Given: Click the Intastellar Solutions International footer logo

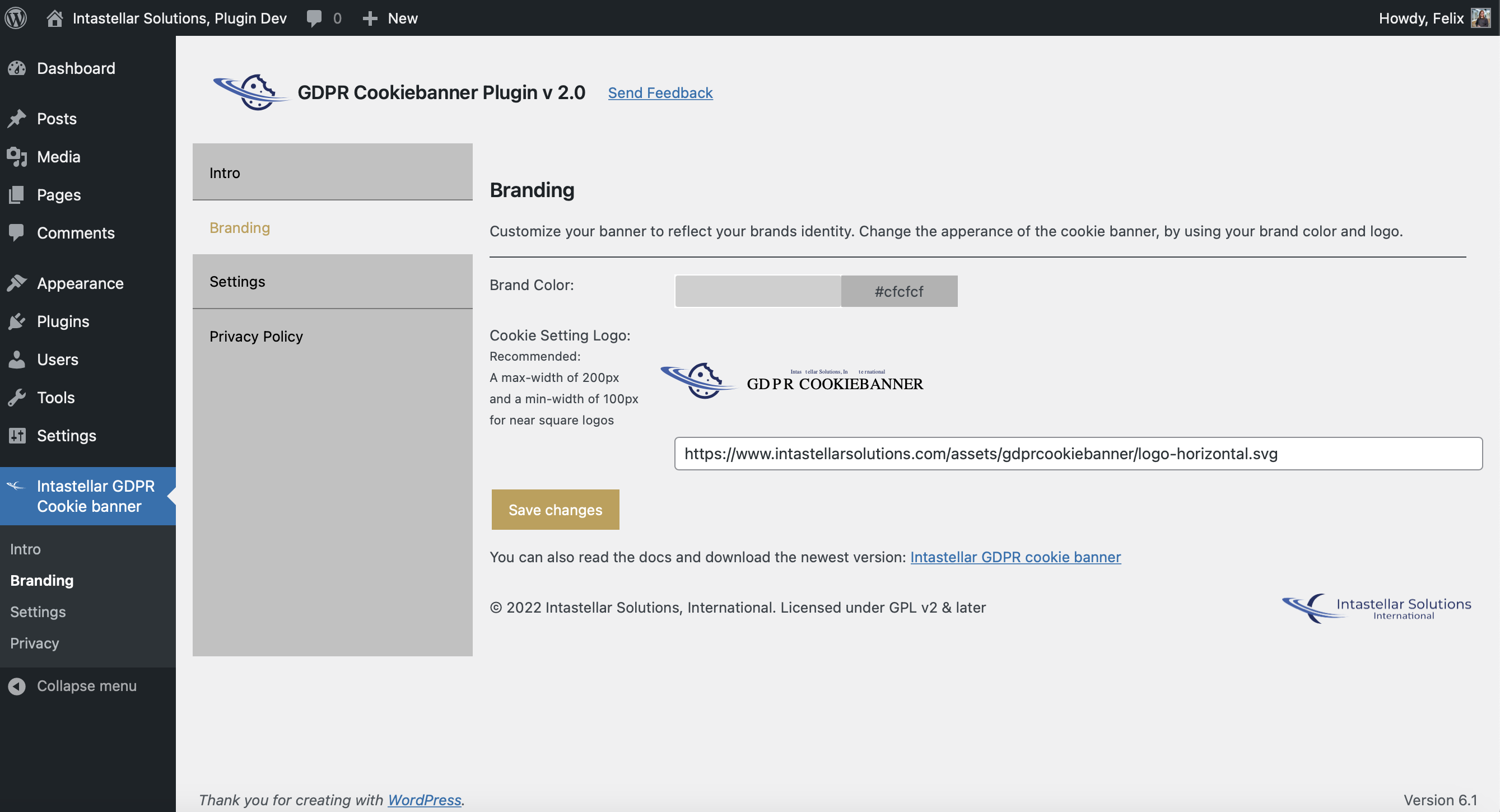Looking at the screenshot, I should (x=1377, y=608).
